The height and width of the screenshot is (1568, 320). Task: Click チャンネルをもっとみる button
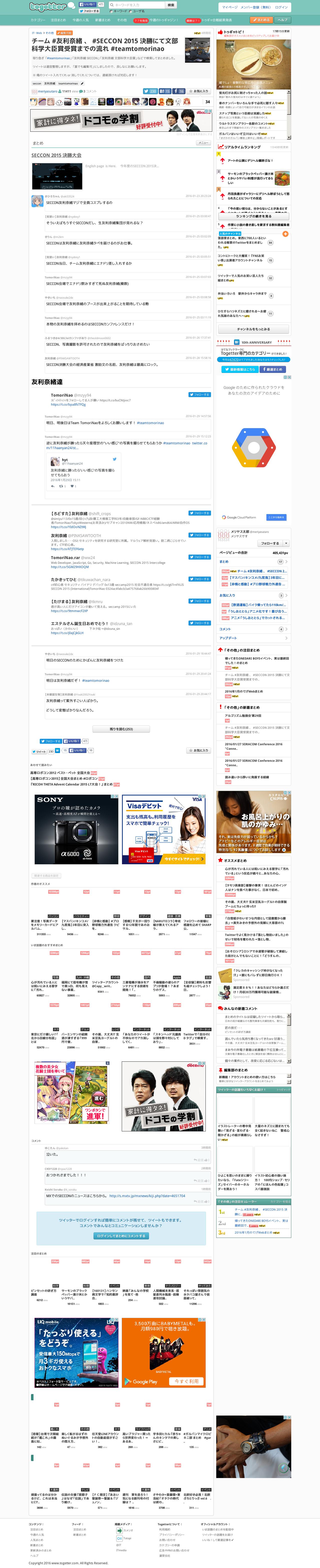click(254, 329)
